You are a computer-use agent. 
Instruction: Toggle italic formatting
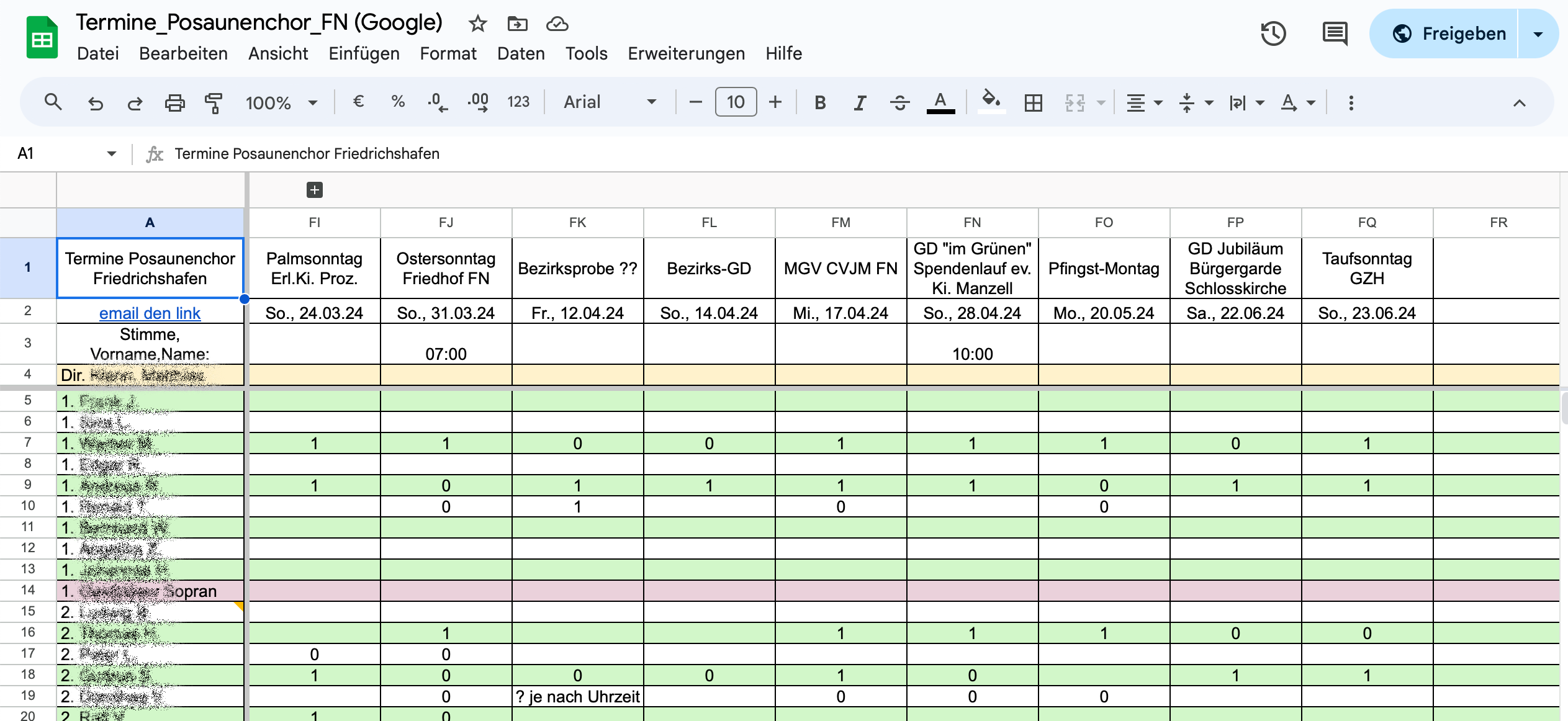click(860, 102)
